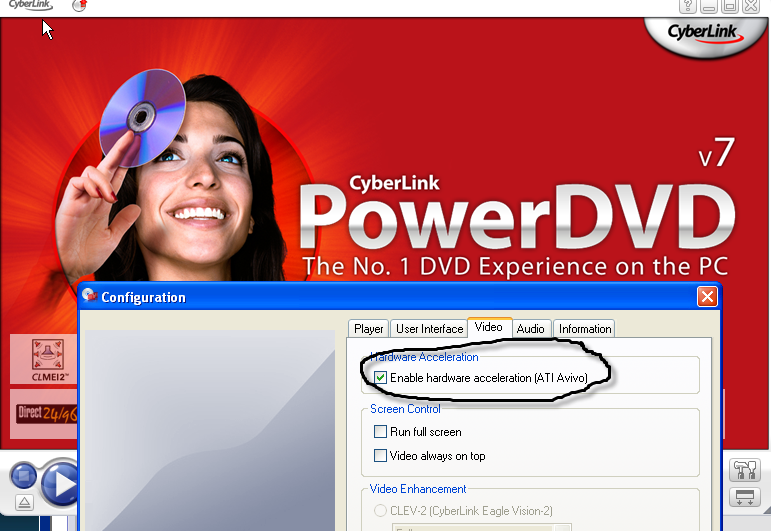Image resolution: width=771 pixels, height=531 pixels.
Task: Select the CLEV-2 Eagle Vision radio button
Action: [x=380, y=511]
